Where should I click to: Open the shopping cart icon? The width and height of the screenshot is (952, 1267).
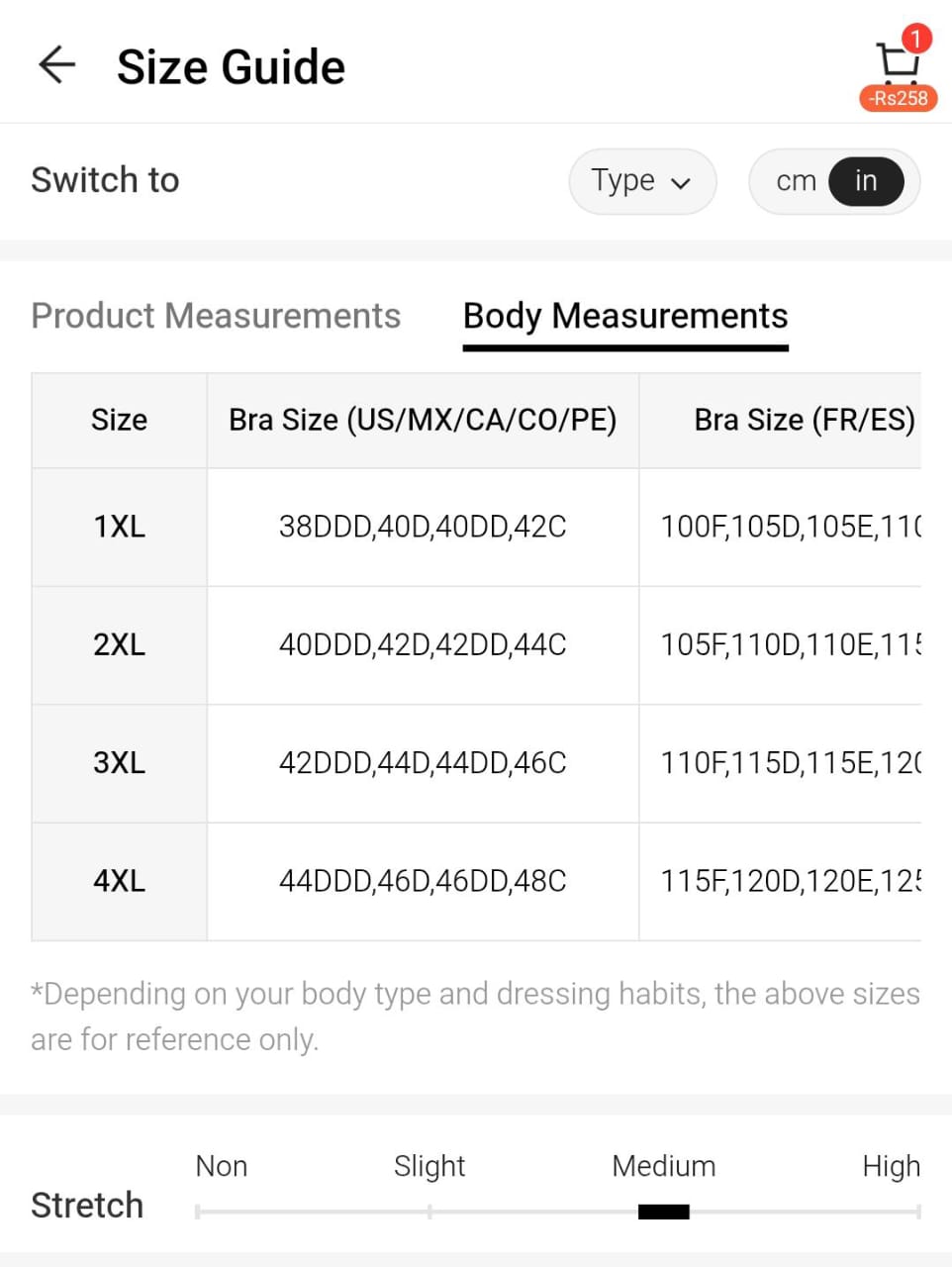[x=897, y=63]
